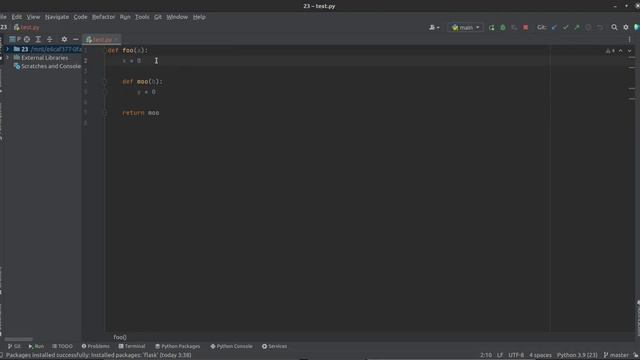
Task: Click the rerun icon in the toolbar
Action: [491, 27]
